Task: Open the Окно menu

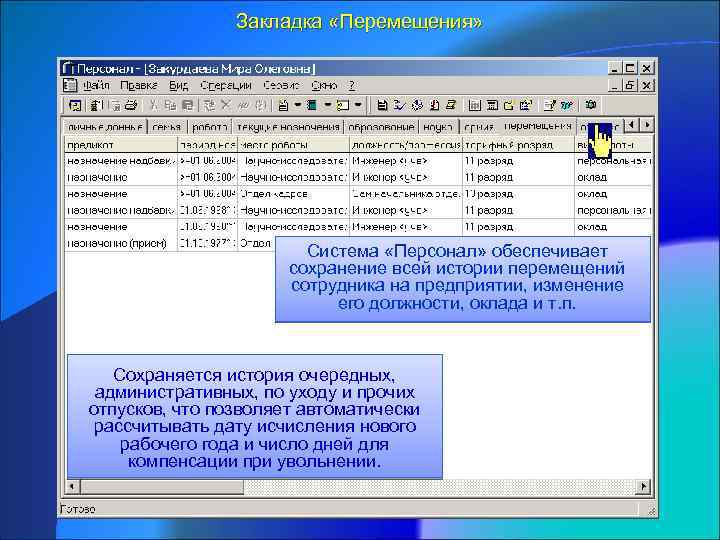Action: coord(324,85)
